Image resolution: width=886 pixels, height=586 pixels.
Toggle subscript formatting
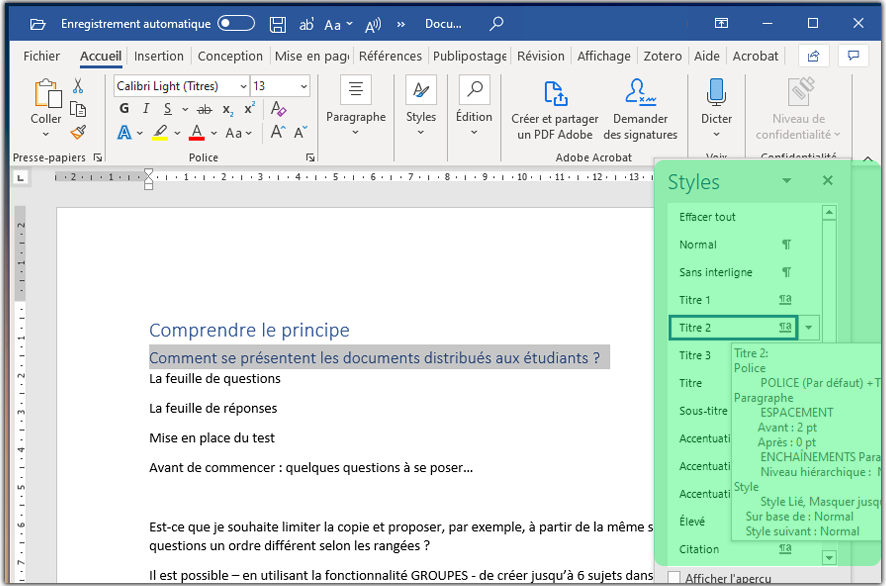coord(228,110)
